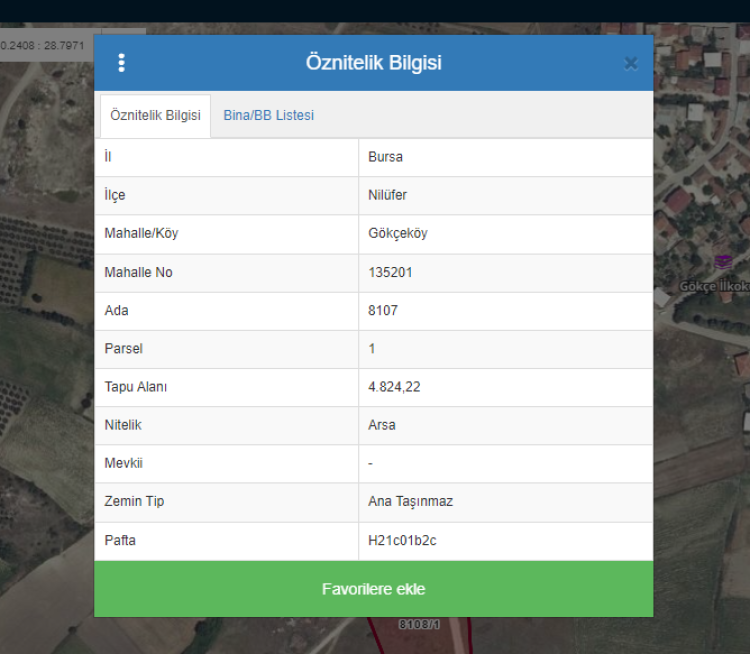This screenshot has height=654, width=750.
Task: Click the Tapu Alanı value 4.824,22
Action: tap(394, 387)
